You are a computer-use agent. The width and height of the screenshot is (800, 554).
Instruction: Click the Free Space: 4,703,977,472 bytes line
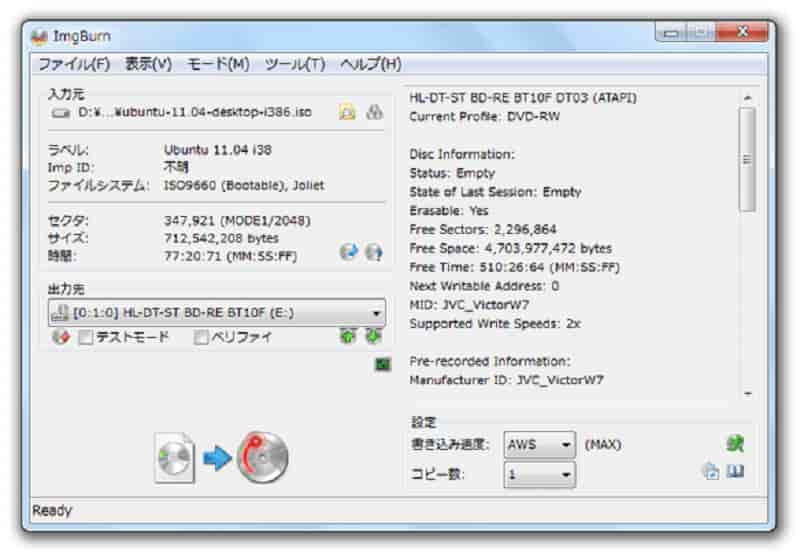(x=510, y=248)
